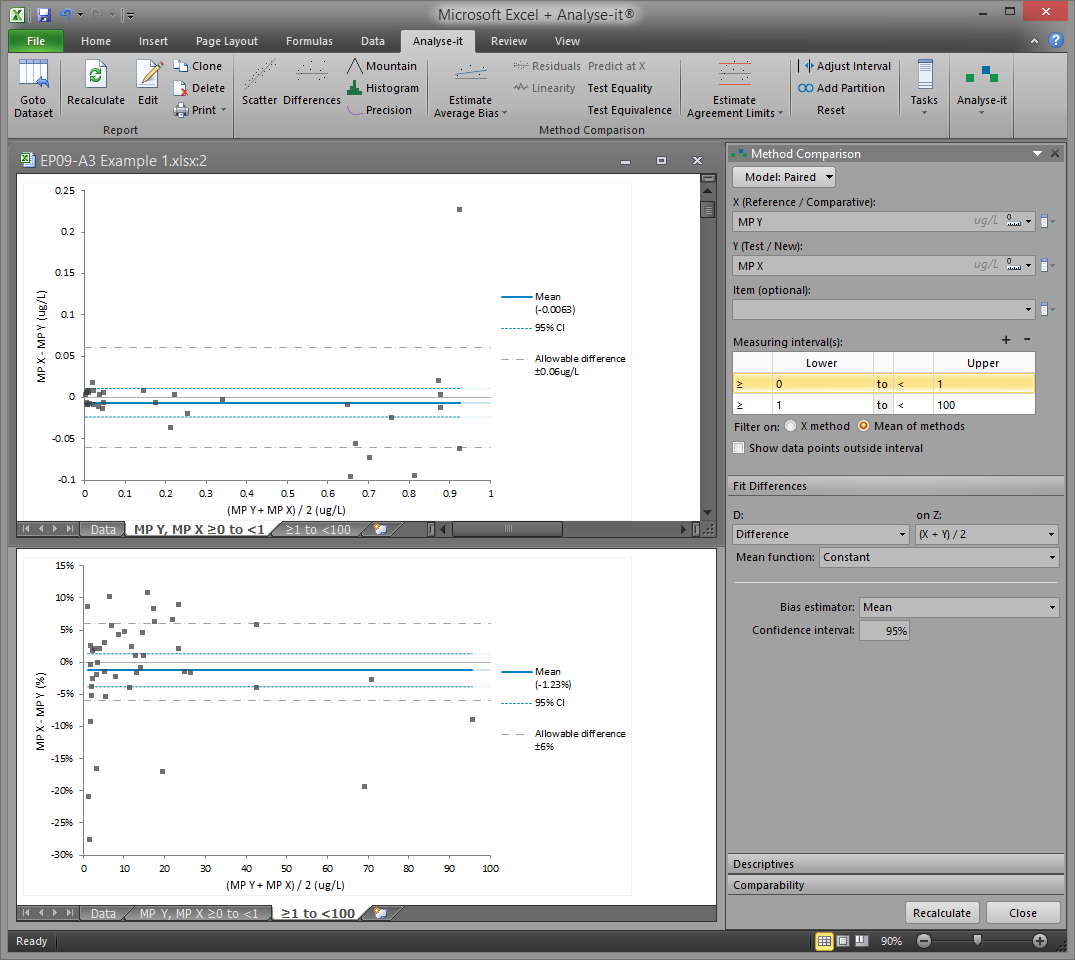Open the Y Test MP X dropdown
This screenshot has width=1075, height=960.
pos(1028,265)
